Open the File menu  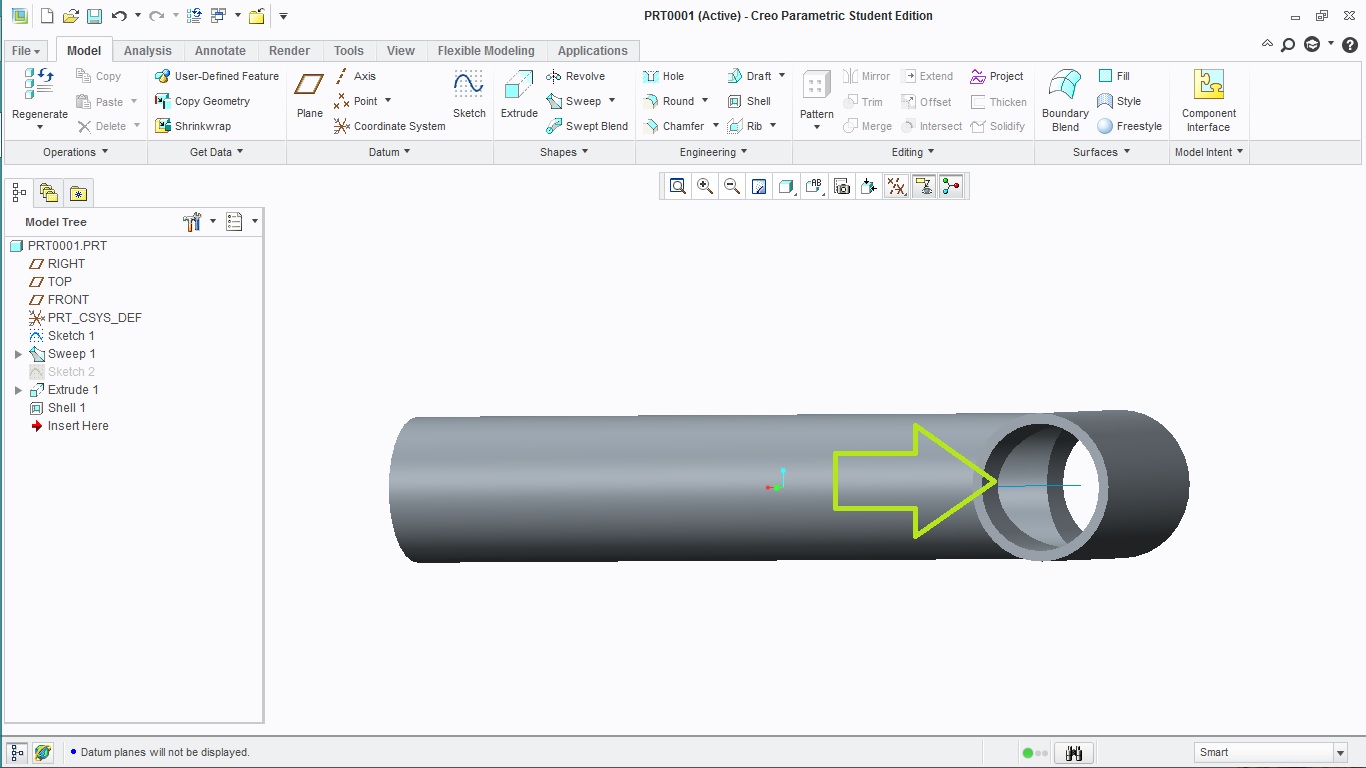(26, 51)
